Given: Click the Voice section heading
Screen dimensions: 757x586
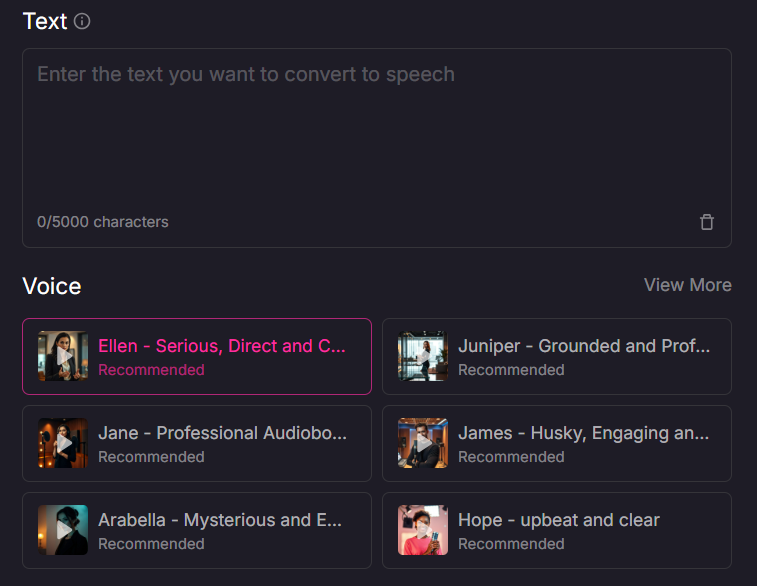Looking at the screenshot, I should [x=52, y=286].
